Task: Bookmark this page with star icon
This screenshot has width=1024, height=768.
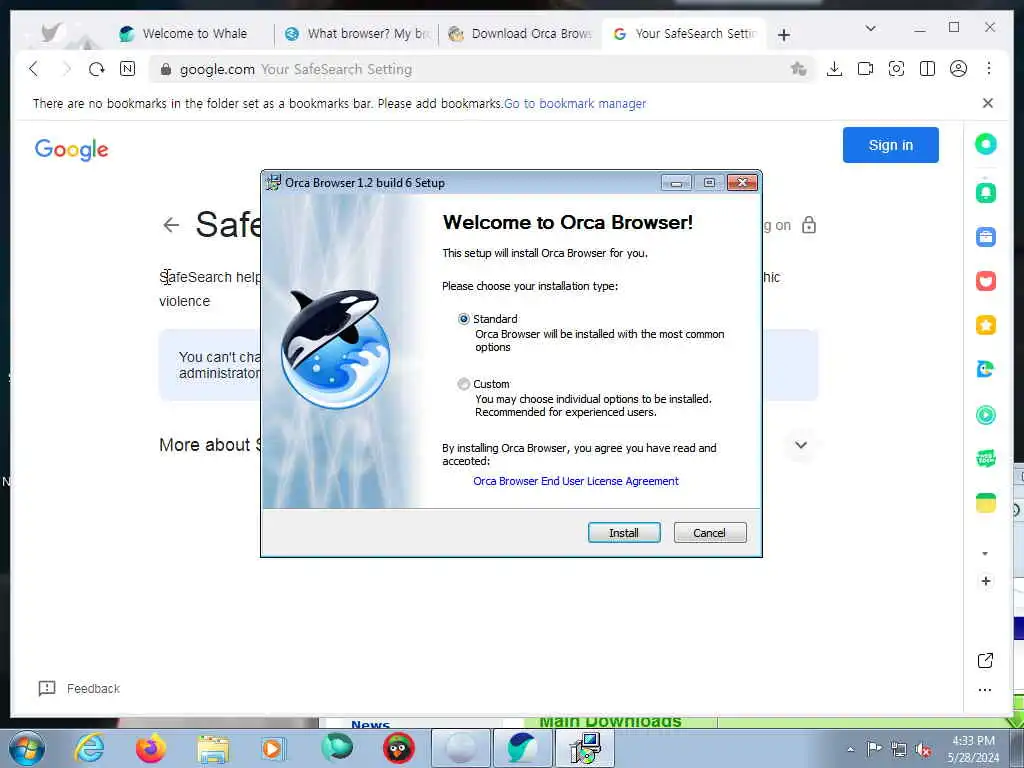Action: pos(798,69)
